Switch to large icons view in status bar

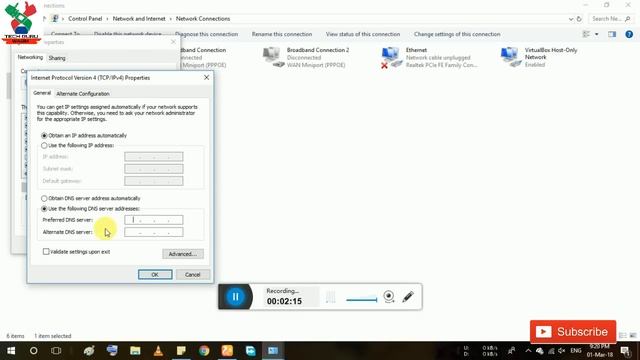[633, 336]
